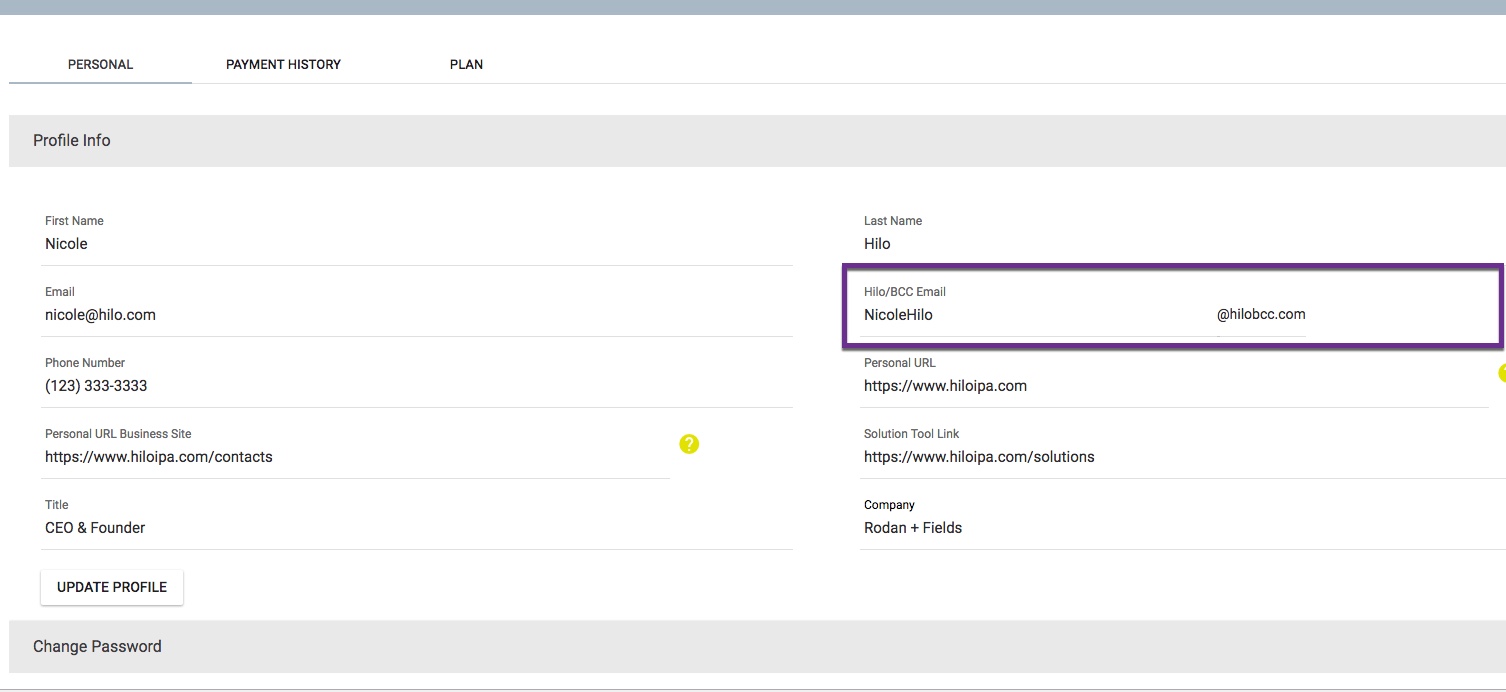Click inside the Hilo/BCC Email field
This screenshot has width=1506, height=692.
(x=1000, y=314)
